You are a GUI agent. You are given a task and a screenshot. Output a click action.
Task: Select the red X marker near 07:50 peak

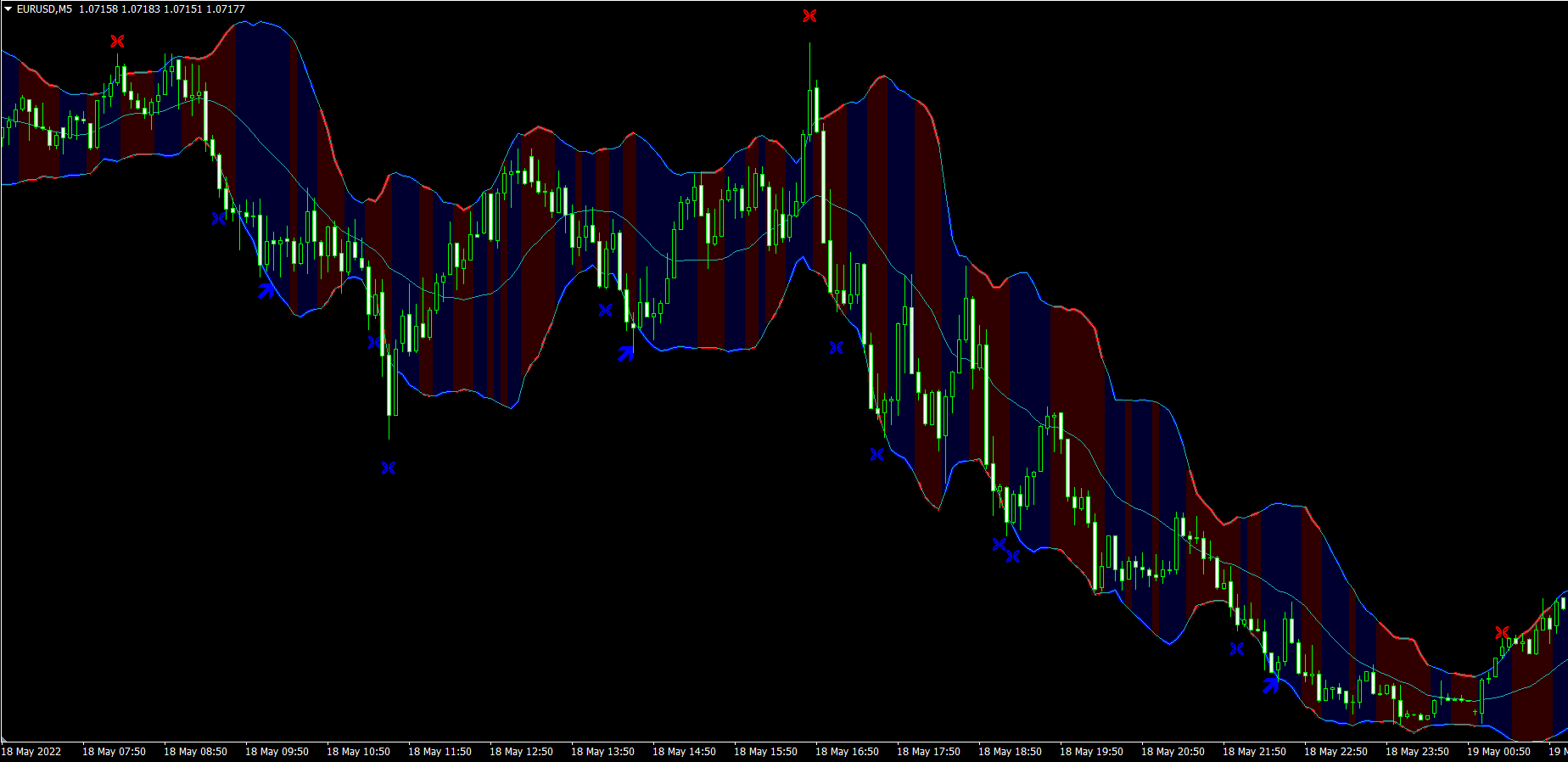pyautogui.click(x=117, y=41)
